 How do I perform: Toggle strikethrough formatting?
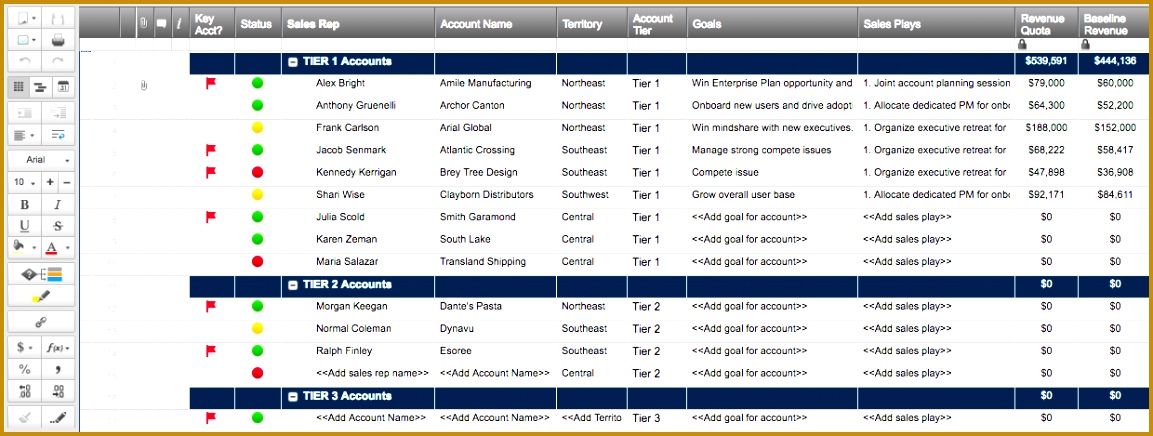click(x=57, y=226)
